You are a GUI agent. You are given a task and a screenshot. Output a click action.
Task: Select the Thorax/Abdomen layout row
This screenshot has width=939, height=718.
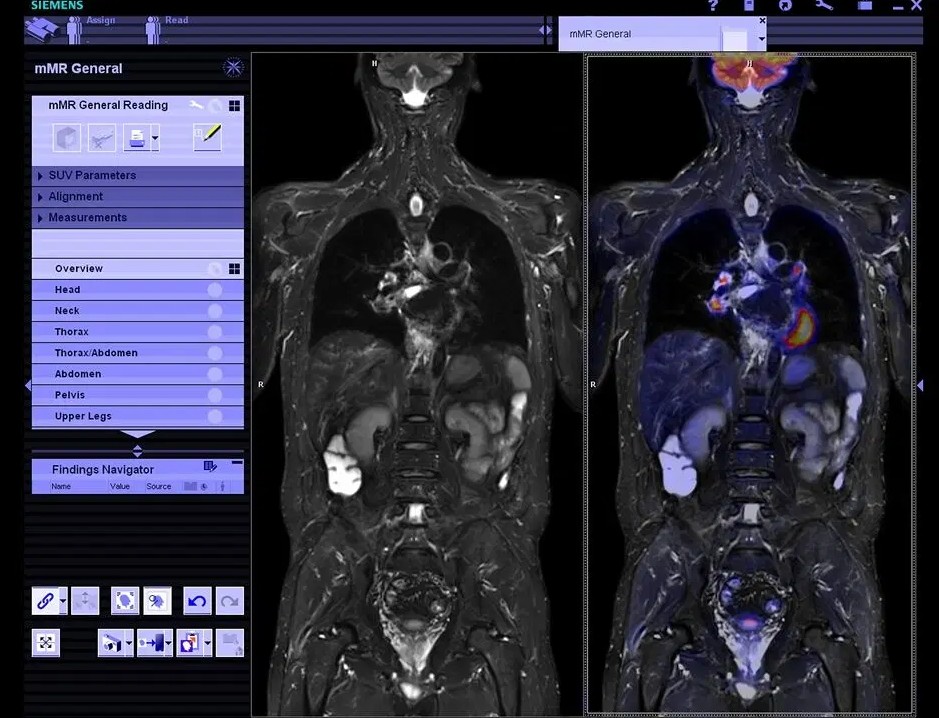[x=138, y=353]
